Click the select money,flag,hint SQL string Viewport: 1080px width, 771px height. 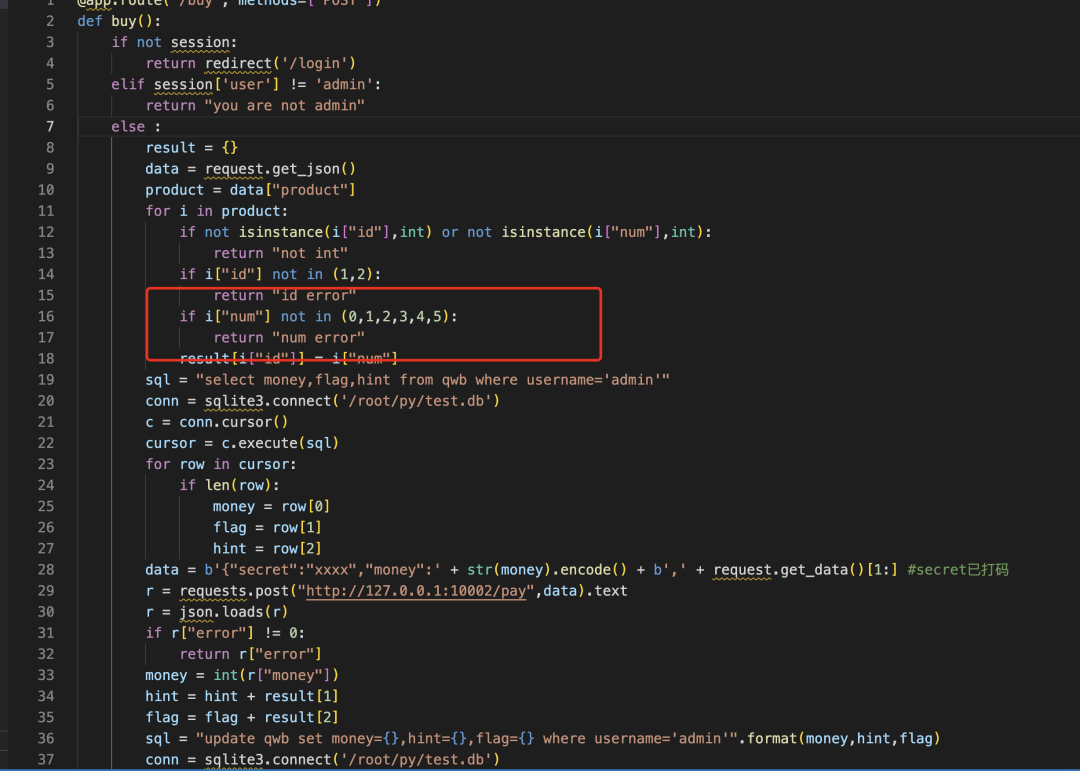pos(433,380)
